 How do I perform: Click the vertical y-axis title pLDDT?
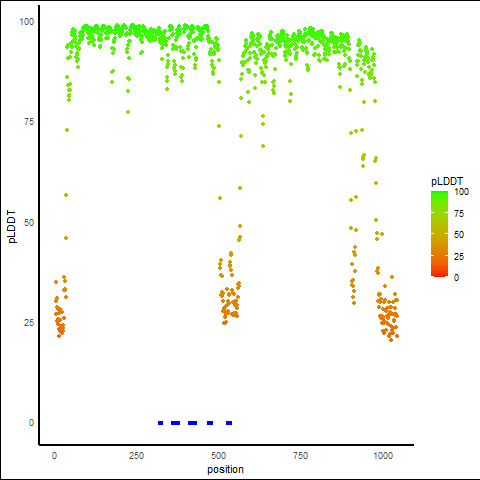click(12, 227)
